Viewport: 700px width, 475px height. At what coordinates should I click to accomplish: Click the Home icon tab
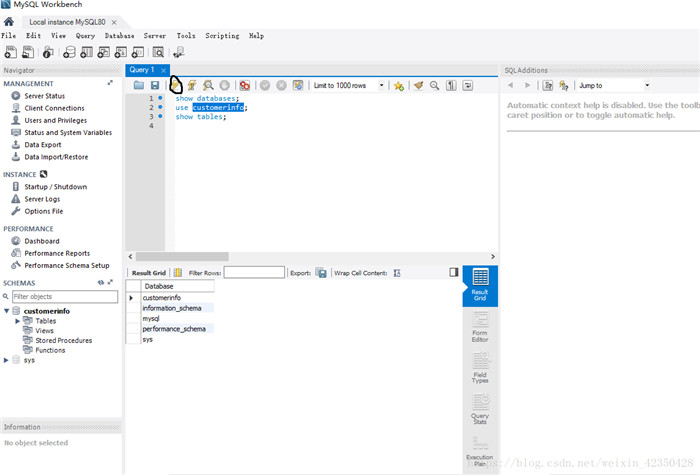tap(9, 21)
